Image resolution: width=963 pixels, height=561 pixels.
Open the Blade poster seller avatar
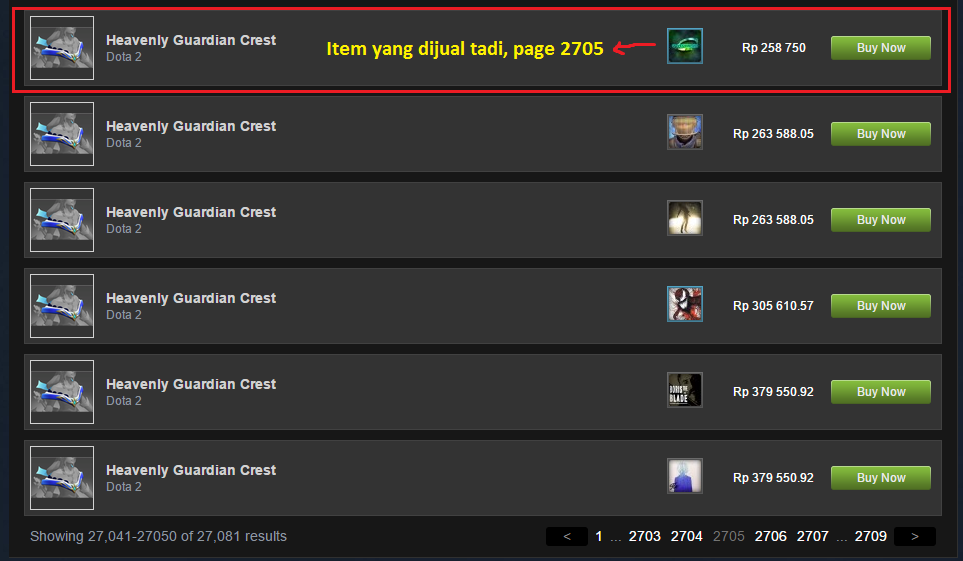685,390
